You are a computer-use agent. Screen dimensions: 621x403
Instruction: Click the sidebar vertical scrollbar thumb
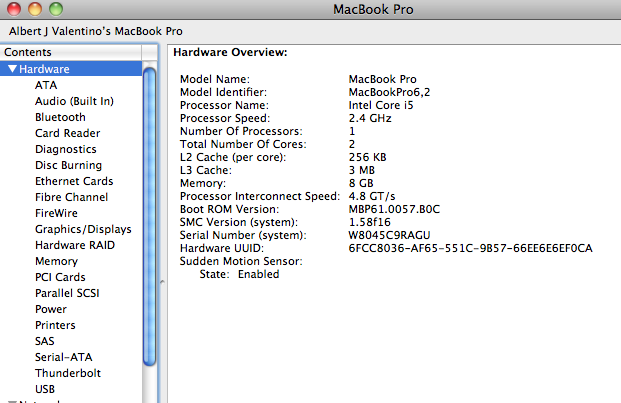[149, 217]
